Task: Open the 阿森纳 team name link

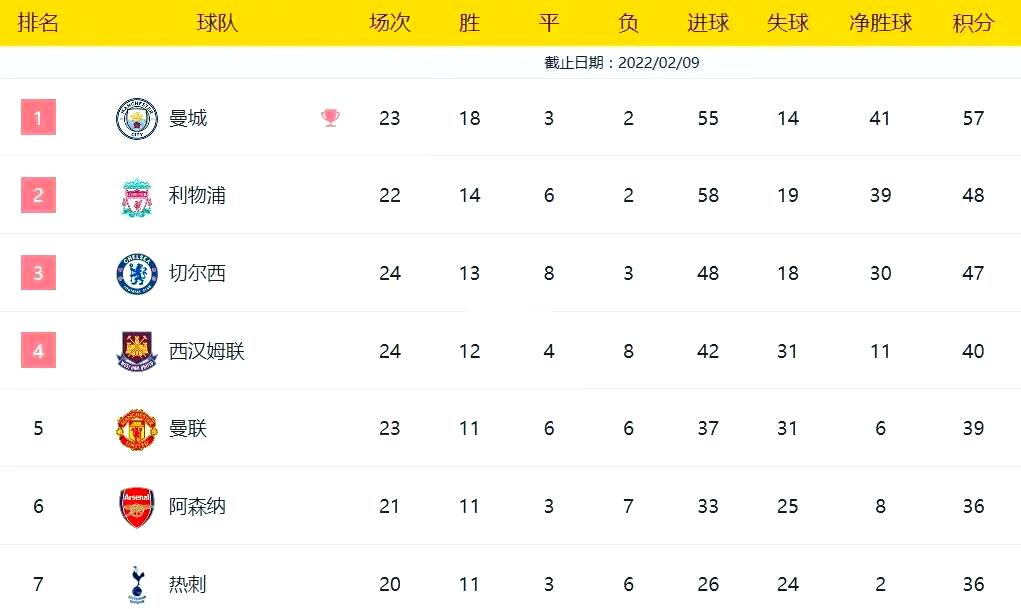Action: coord(197,506)
